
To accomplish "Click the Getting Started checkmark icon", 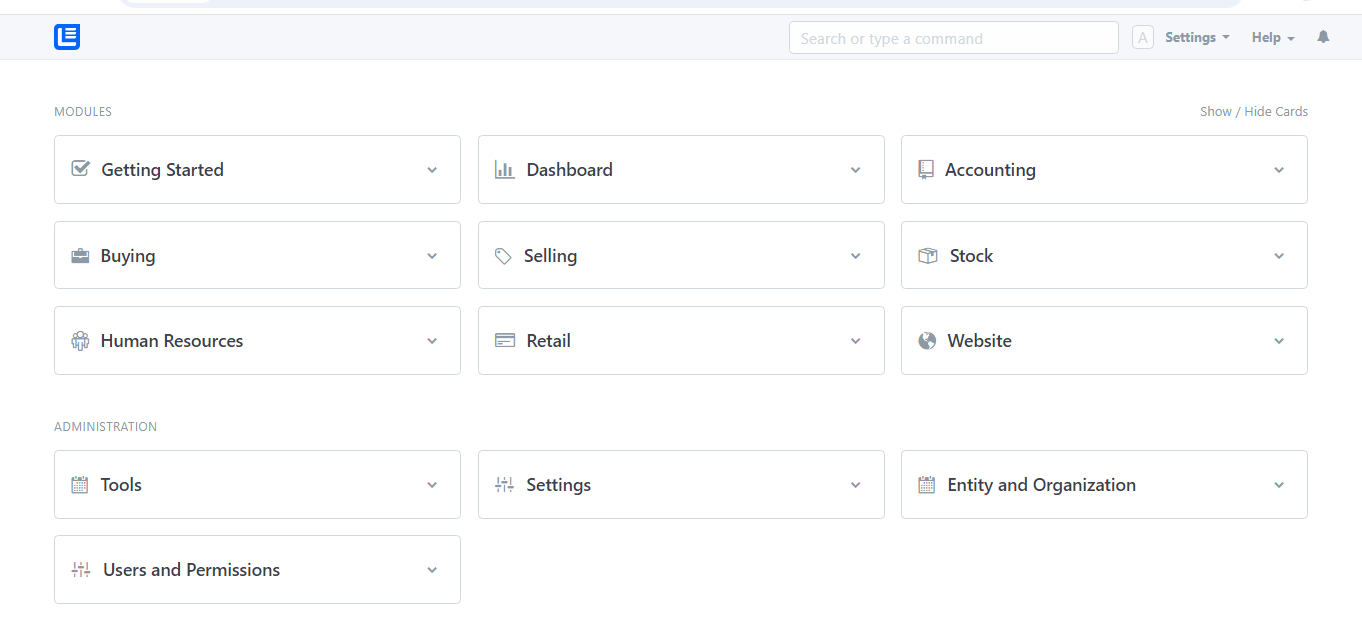I will click(x=81, y=169).
